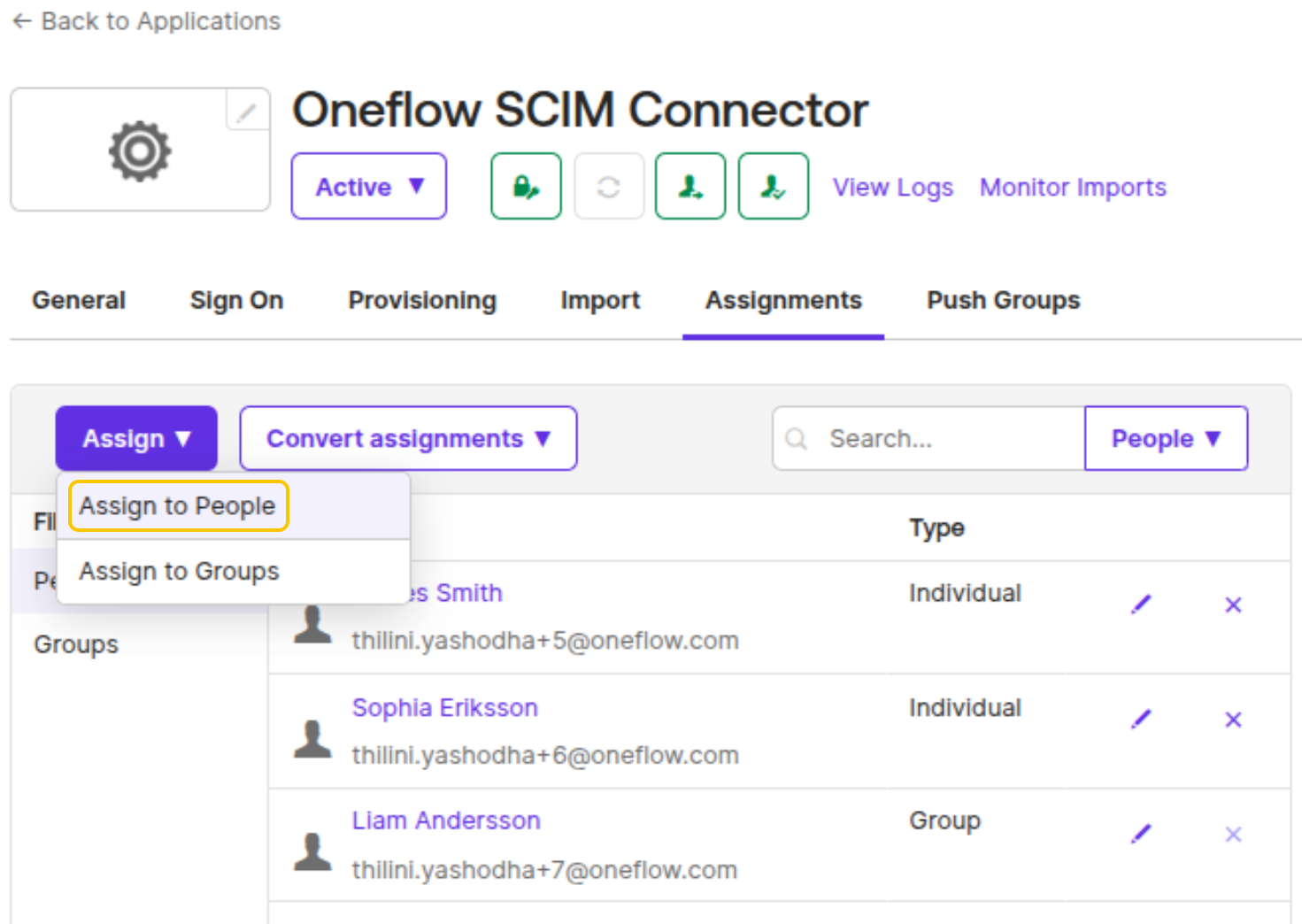Image resolution: width=1302 pixels, height=924 pixels.
Task: Select the Assignments tab
Action: 783,301
